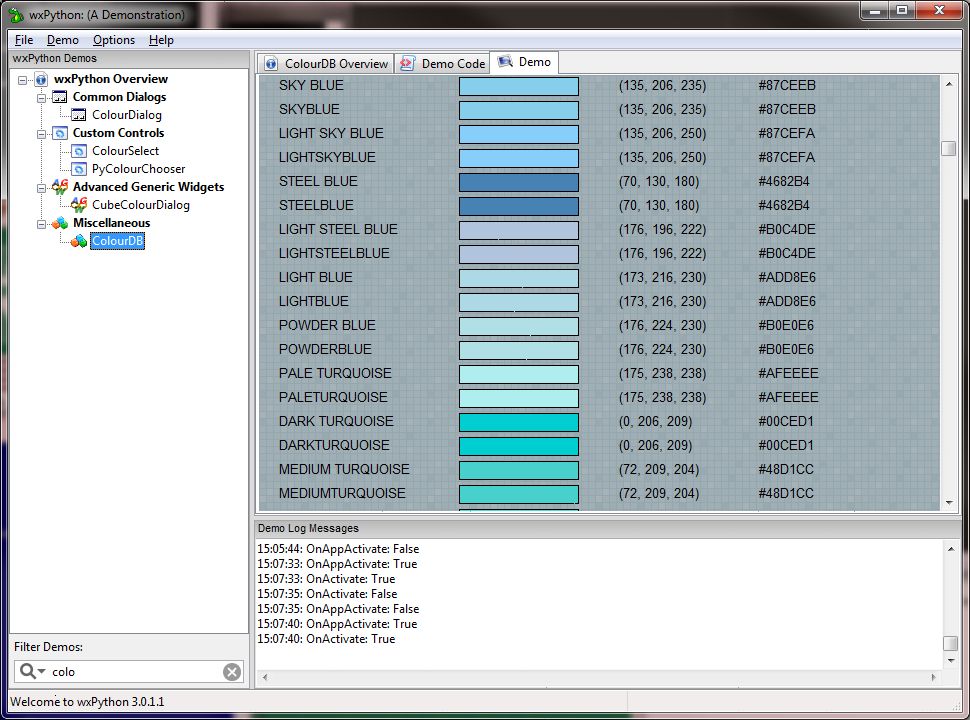Click the MEDIUM TURQUOISE colour swatch

(519, 470)
